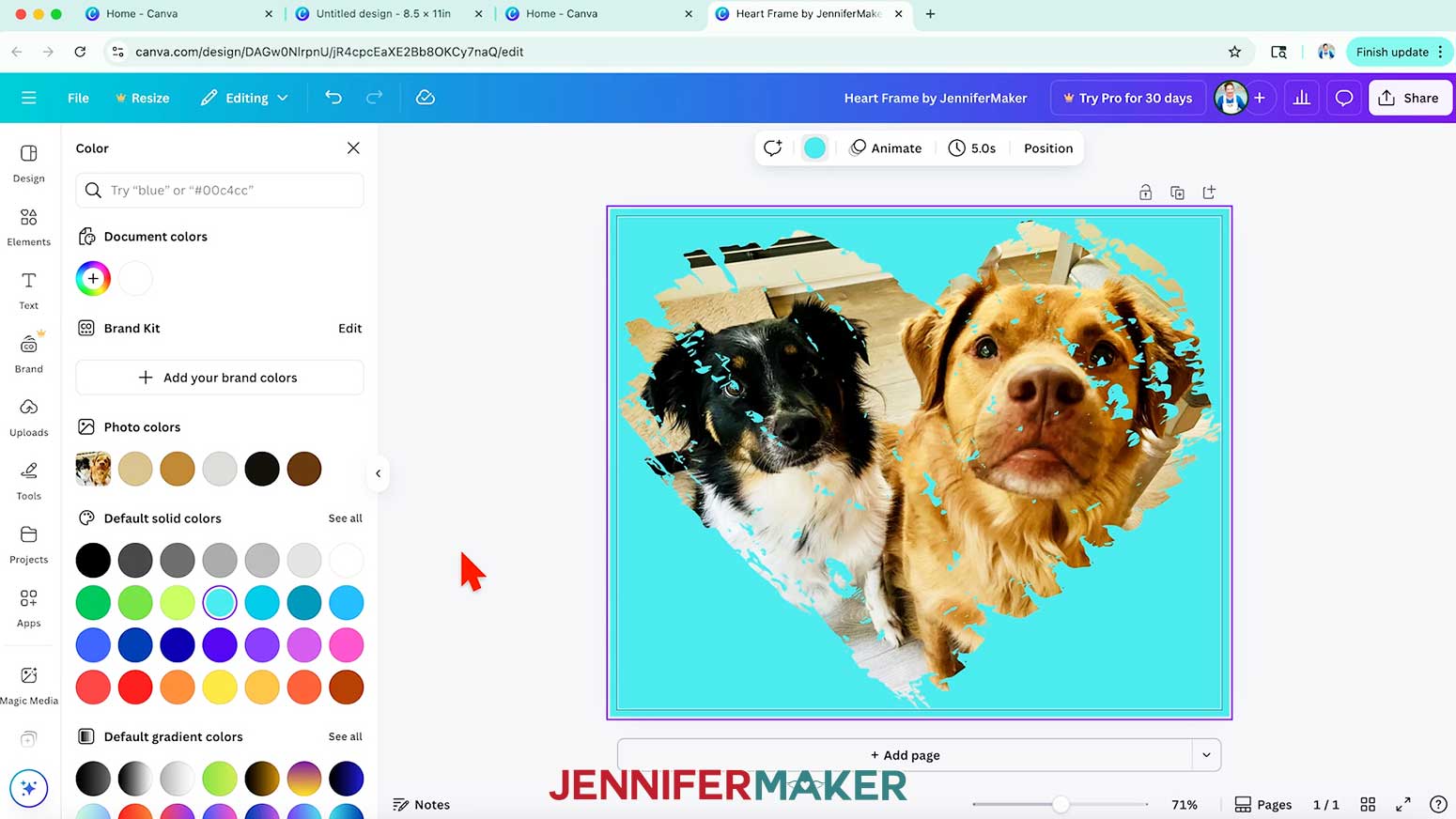Viewport: 1456px width, 819px height.
Task: Open the Text panel
Action: point(28,290)
